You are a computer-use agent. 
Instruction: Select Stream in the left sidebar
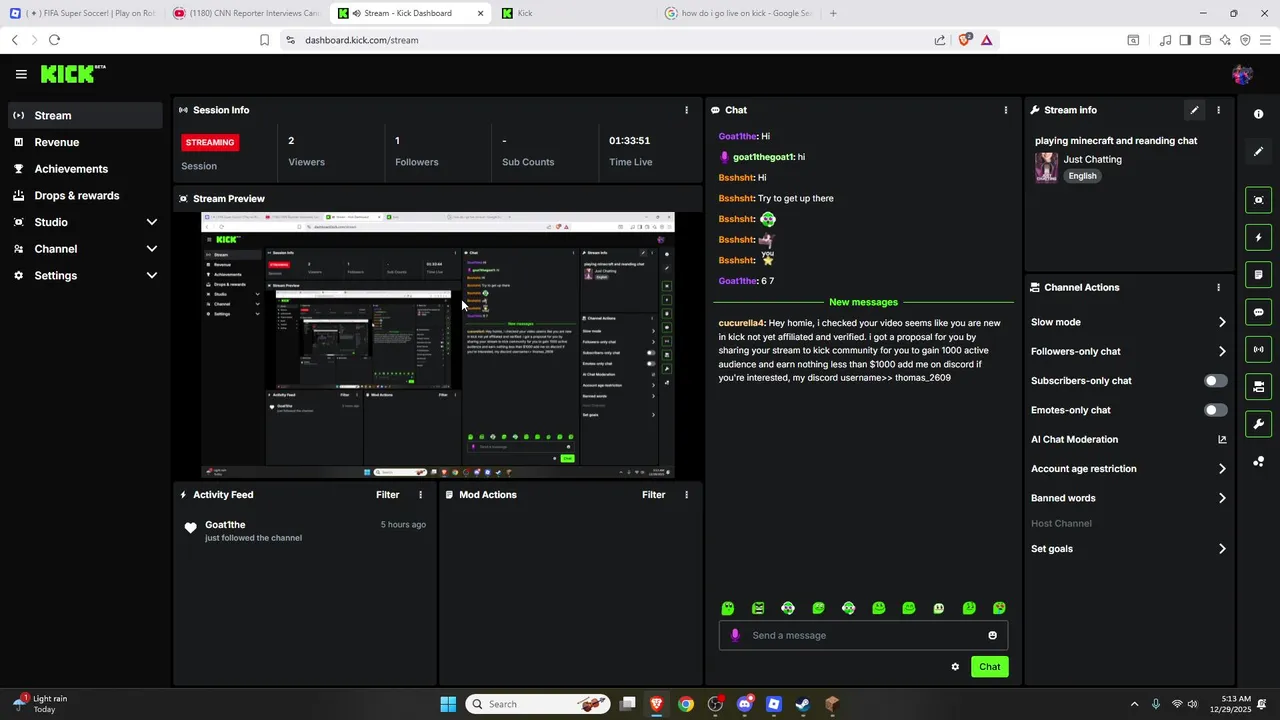click(x=85, y=115)
